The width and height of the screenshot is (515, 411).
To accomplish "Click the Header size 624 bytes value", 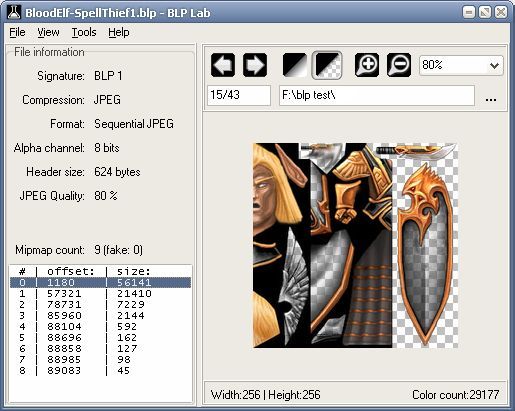I will [117, 172].
